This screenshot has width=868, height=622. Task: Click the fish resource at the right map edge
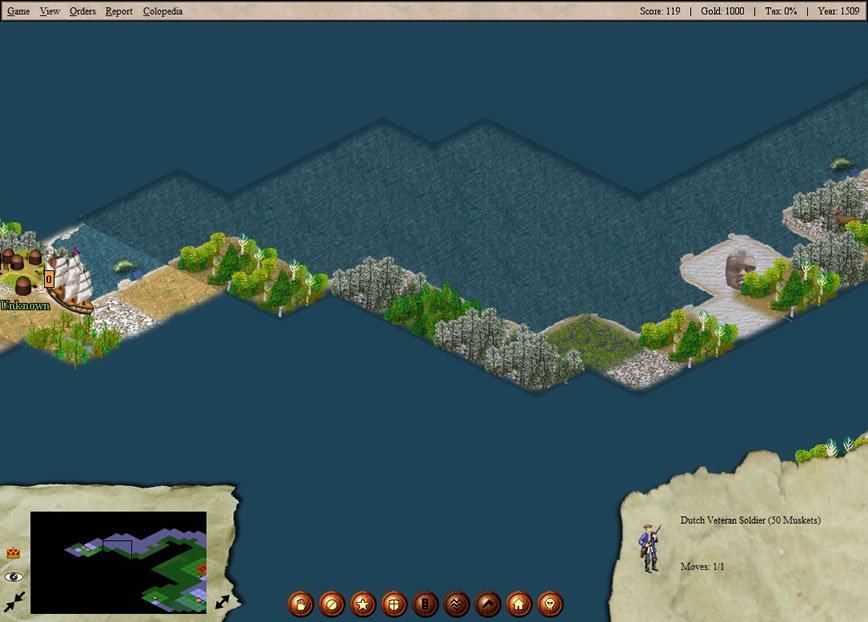(841, 164)
